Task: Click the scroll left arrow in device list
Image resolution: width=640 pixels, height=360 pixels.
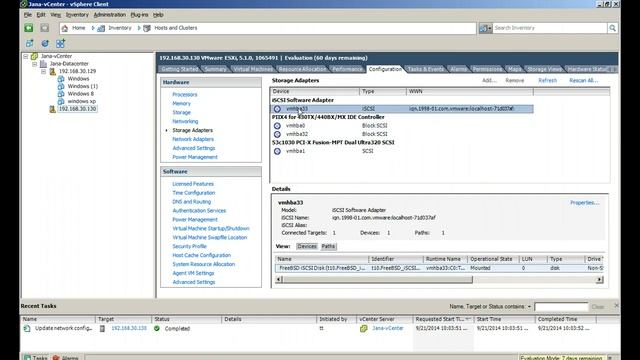Action: tap(279, 280)
